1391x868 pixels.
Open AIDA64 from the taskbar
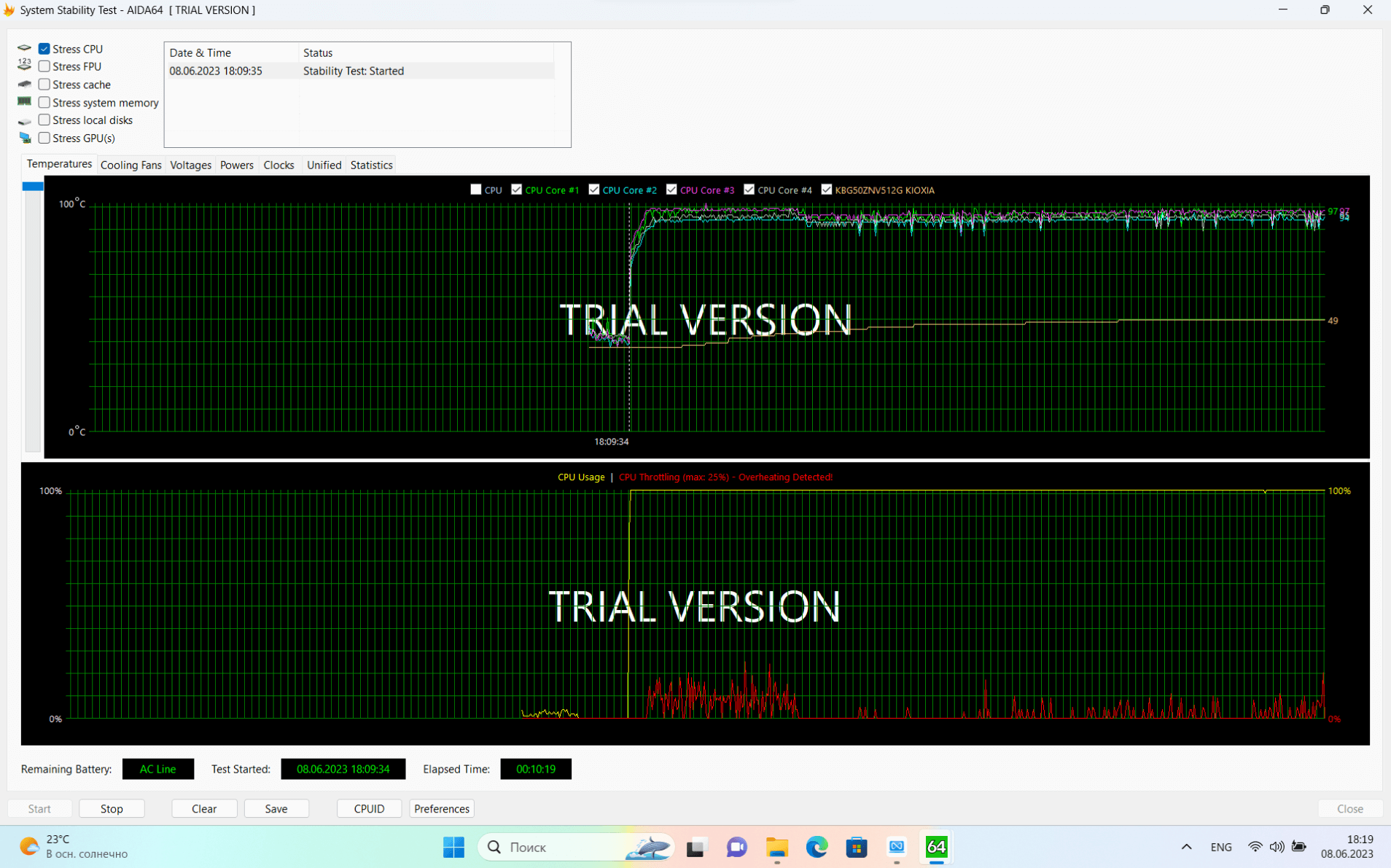[936, 847]
